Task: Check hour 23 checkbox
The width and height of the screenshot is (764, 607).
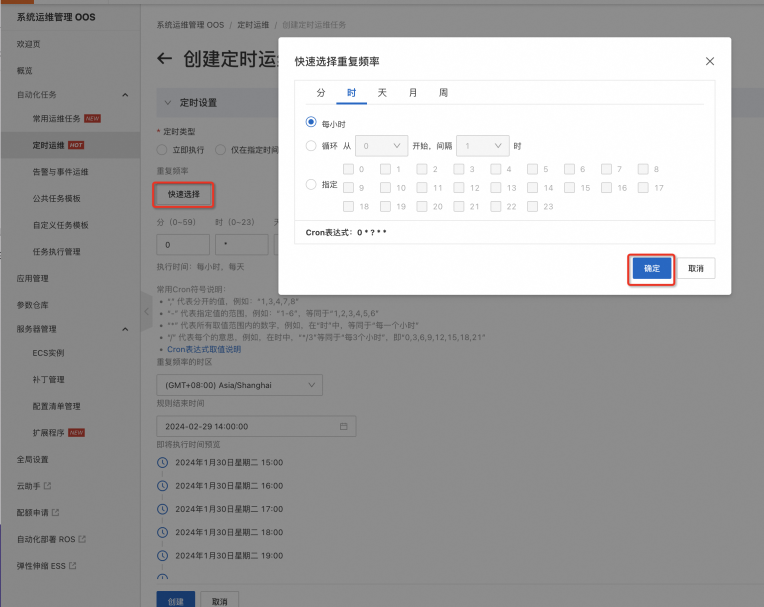Action: (x=533, y=207)
